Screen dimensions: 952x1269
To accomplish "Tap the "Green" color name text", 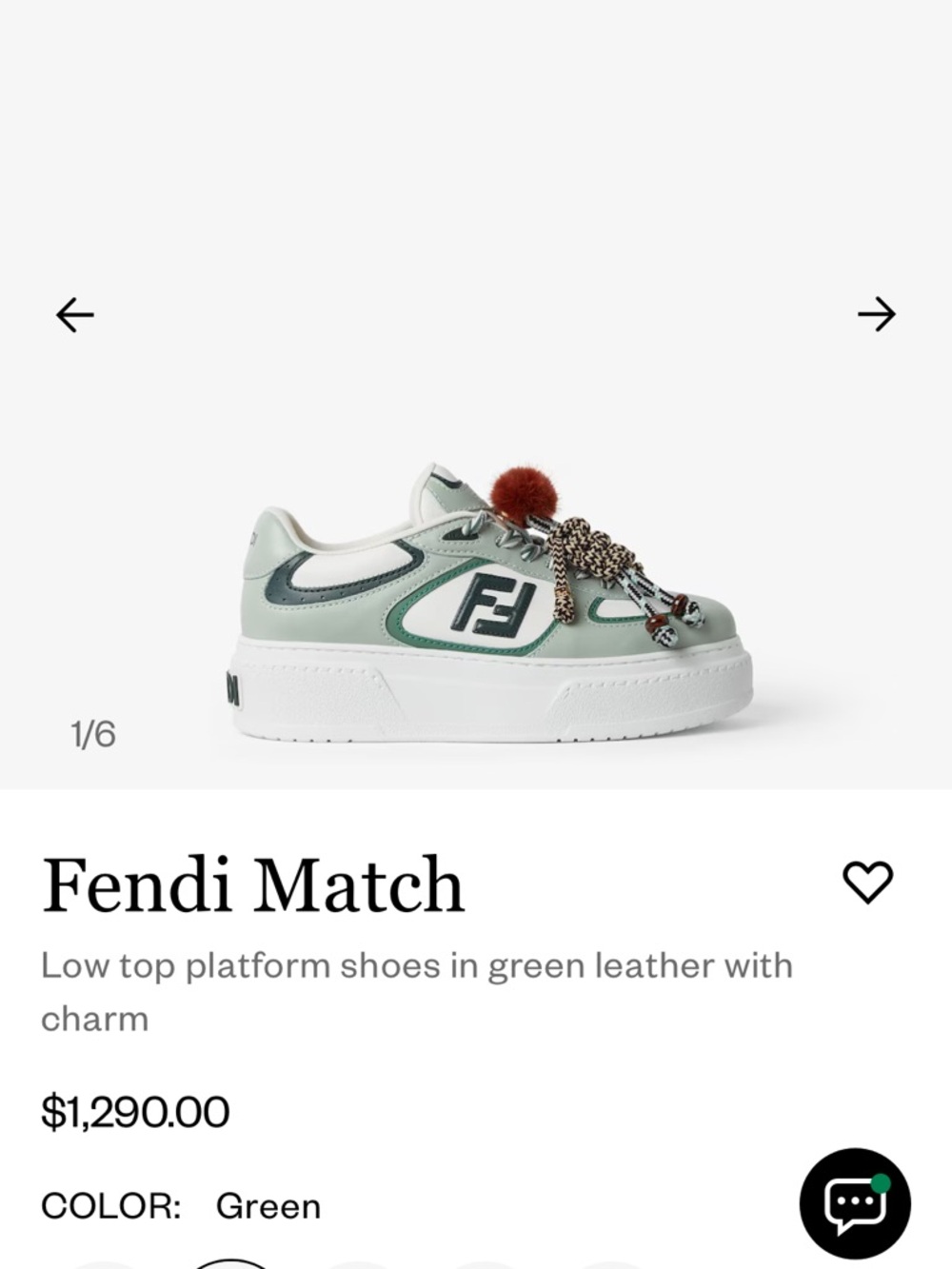I will (268, 1206).
